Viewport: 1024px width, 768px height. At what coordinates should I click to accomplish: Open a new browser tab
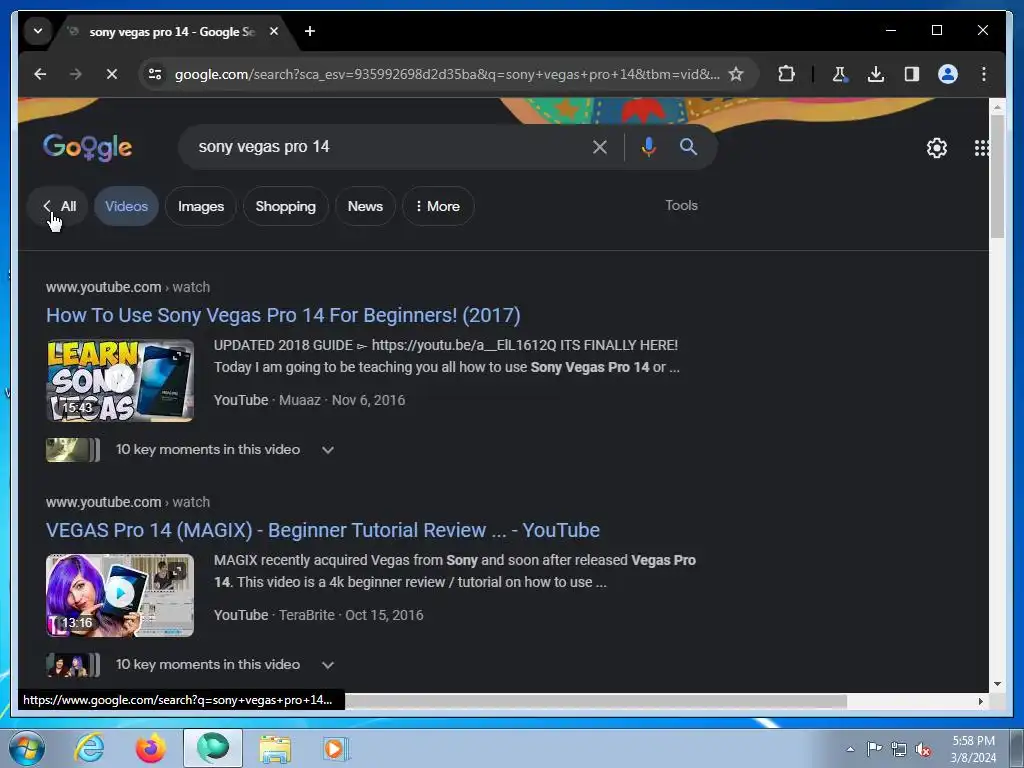click(x=310, y=31)
